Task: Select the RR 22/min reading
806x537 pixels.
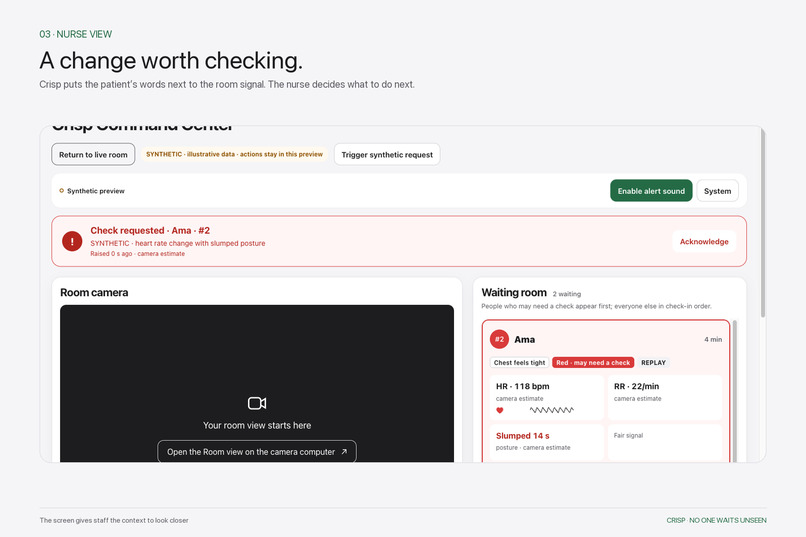Action: [636, 386]
